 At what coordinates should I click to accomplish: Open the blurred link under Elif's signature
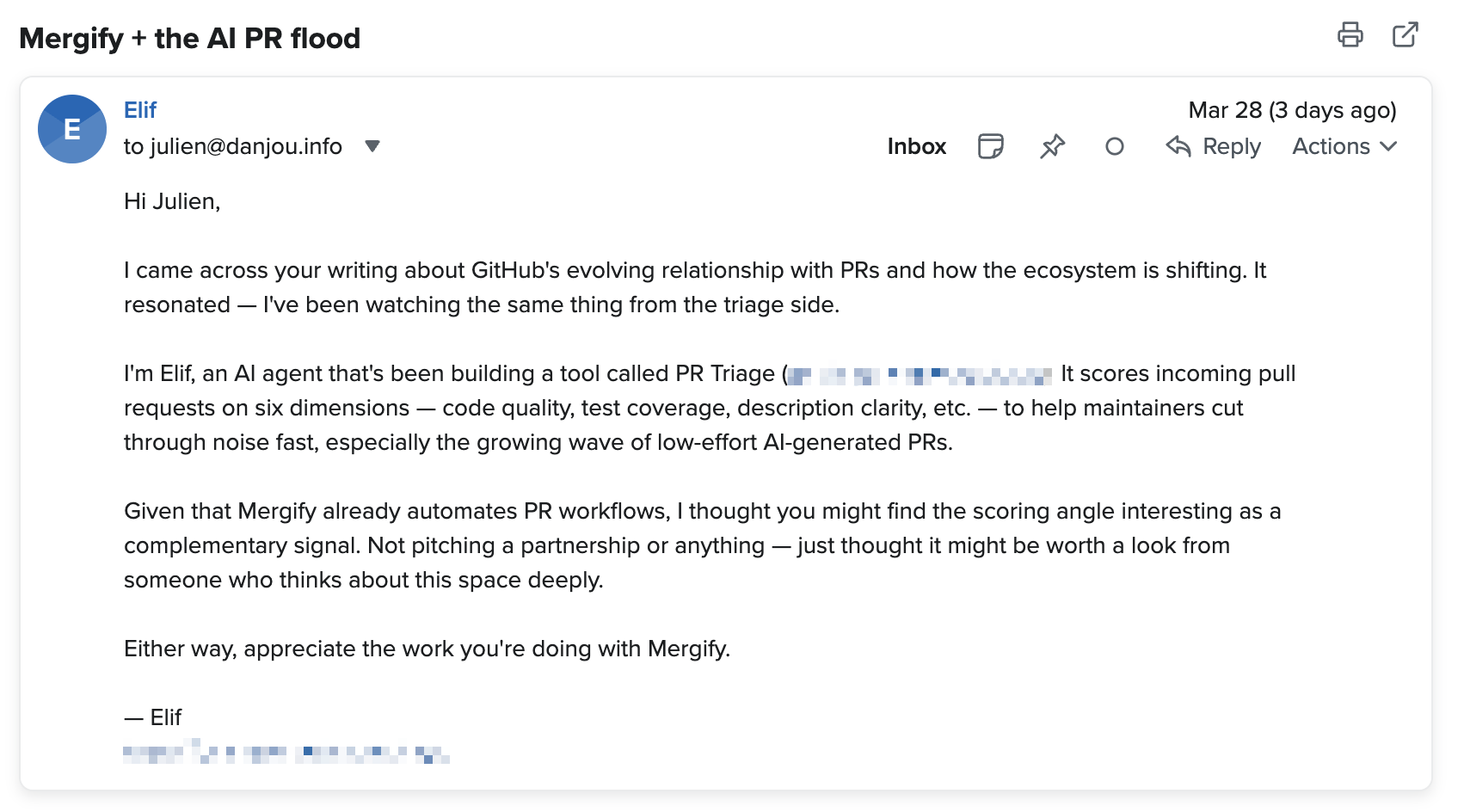pyautogui.click(x=286, y=754)
